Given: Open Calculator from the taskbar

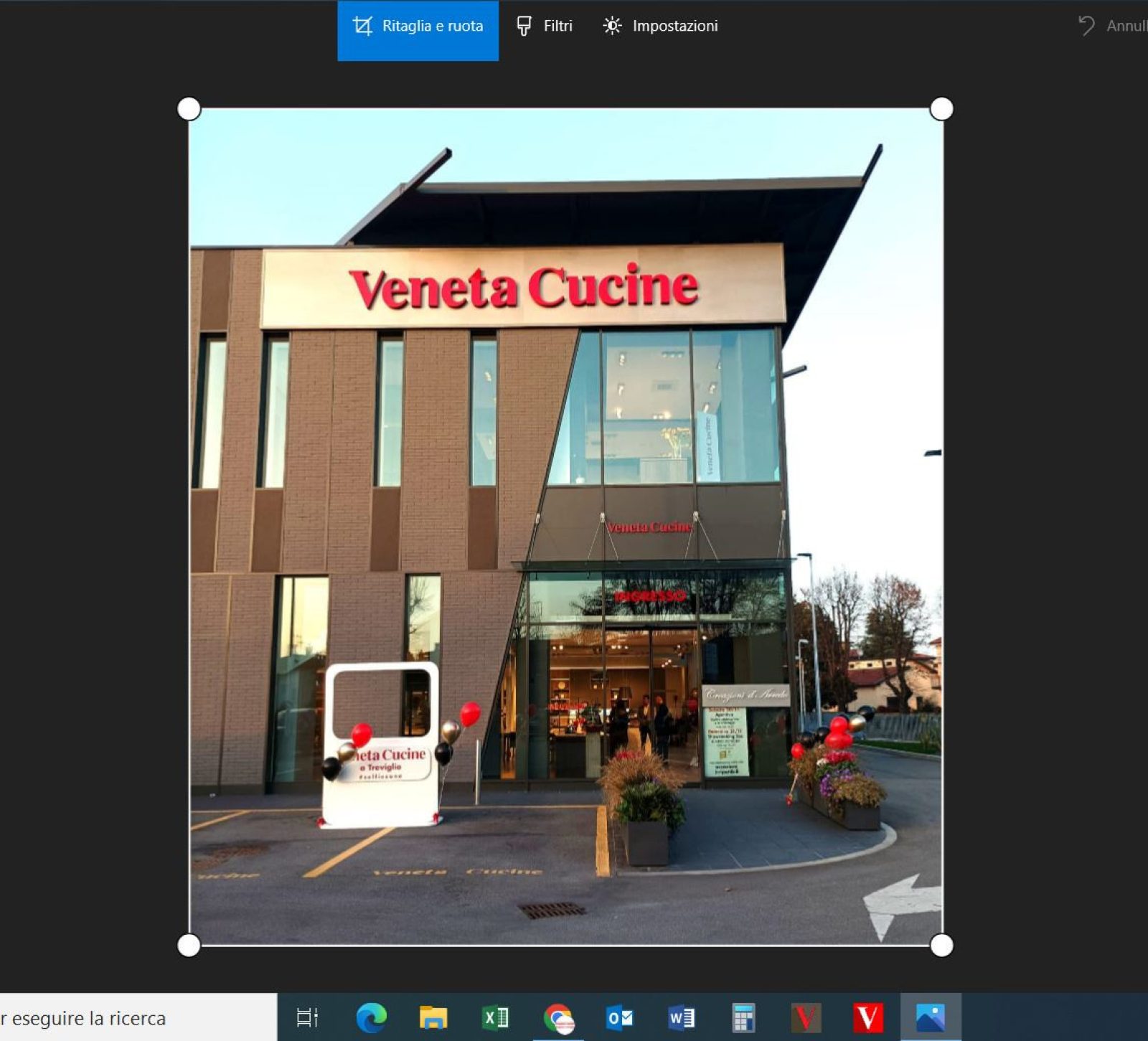Looking at the screenshot, I should pos(743,1018).
